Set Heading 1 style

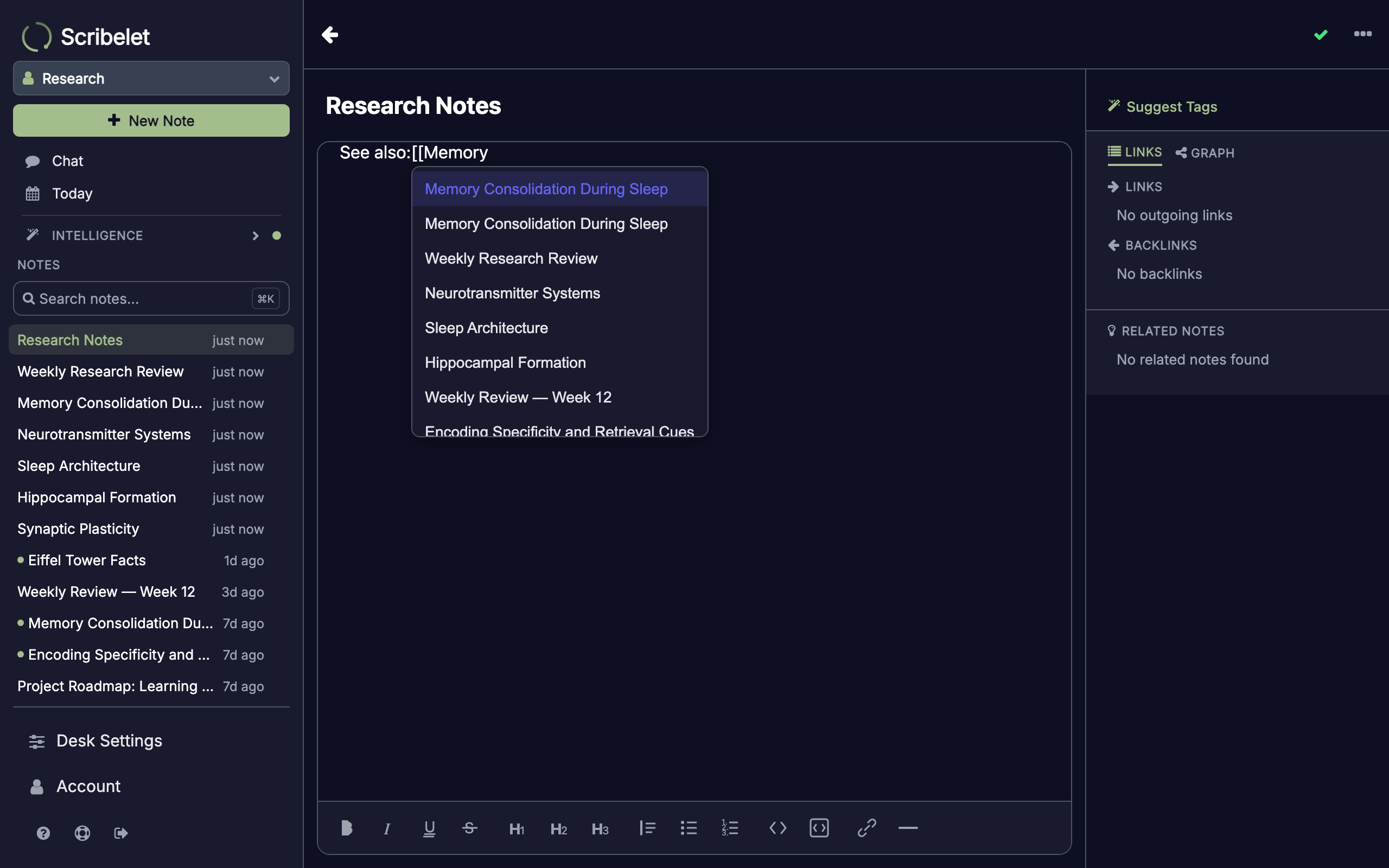[x=517, y=829]
